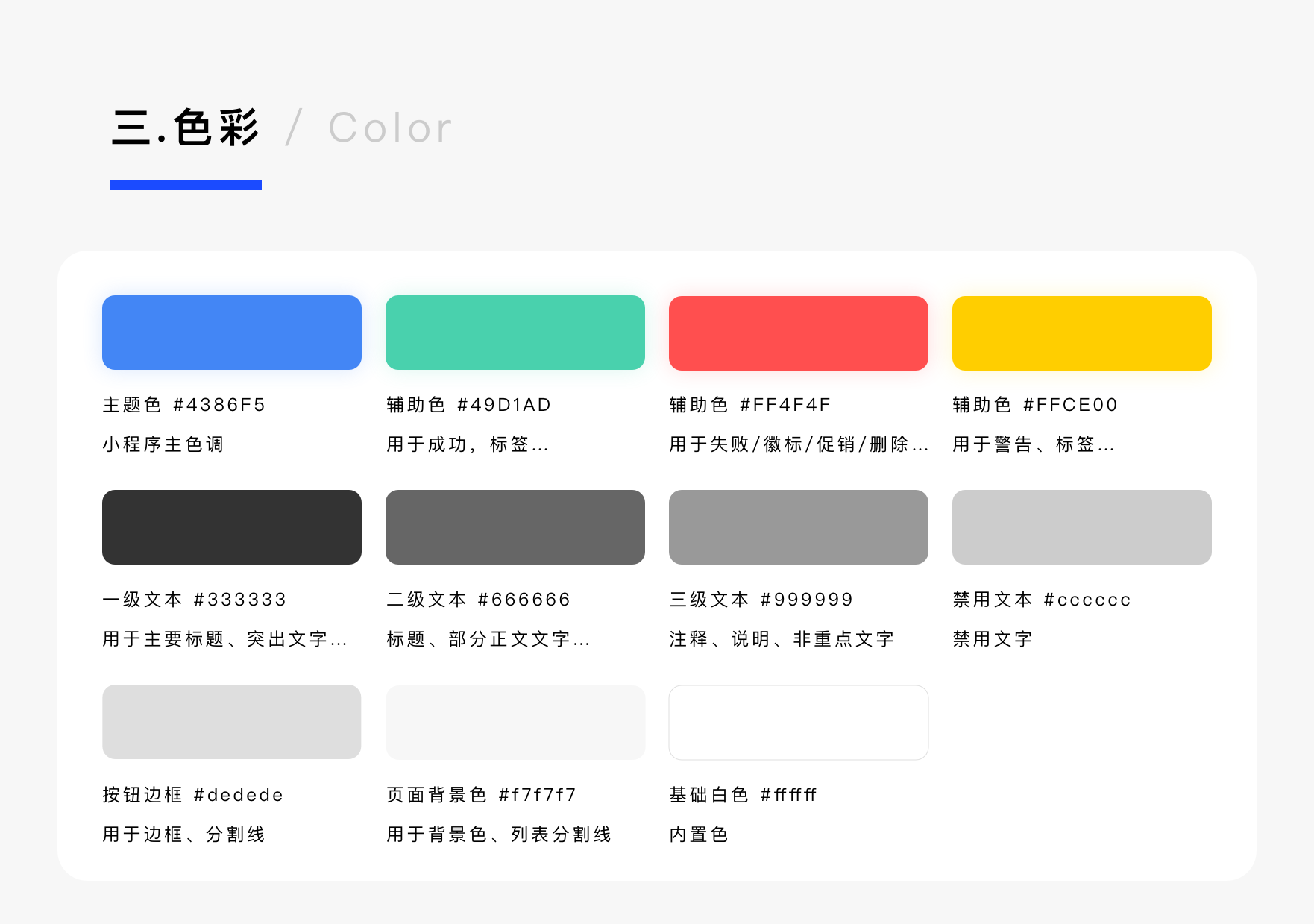This screenshot has height=924, width=1314.
Task: Click the '注释、说明、非重点文字' description
Action: (x=781, y=639)
